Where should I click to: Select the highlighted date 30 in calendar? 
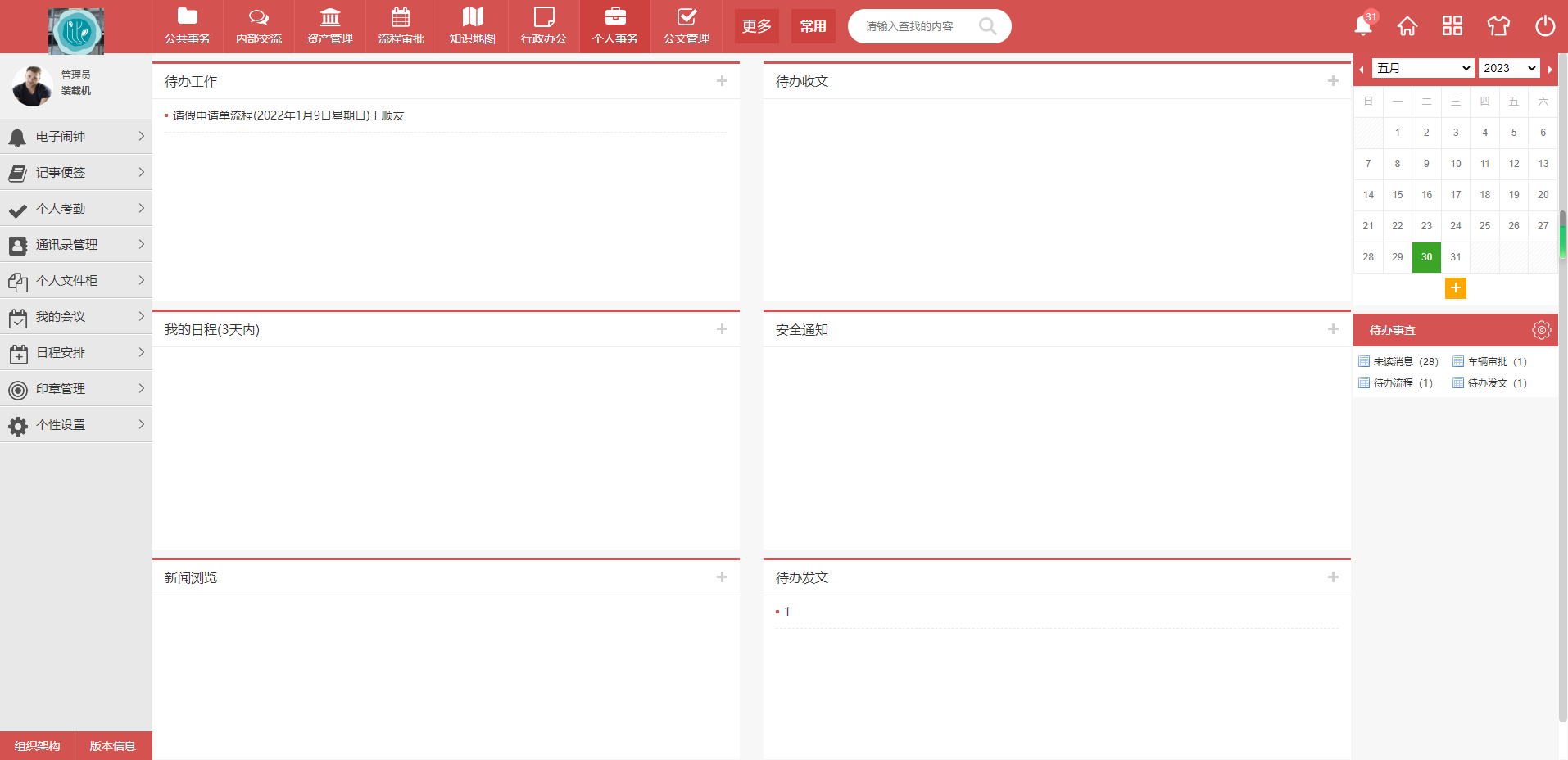(x=1426, y=257)
